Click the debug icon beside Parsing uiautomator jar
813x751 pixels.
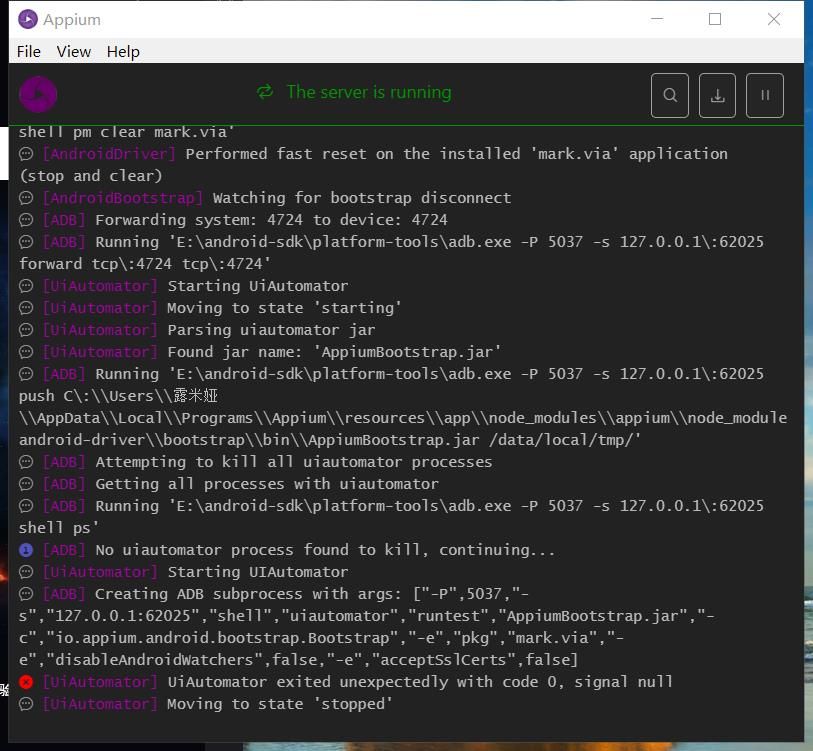pyautogui.click(x=27, y=330)
